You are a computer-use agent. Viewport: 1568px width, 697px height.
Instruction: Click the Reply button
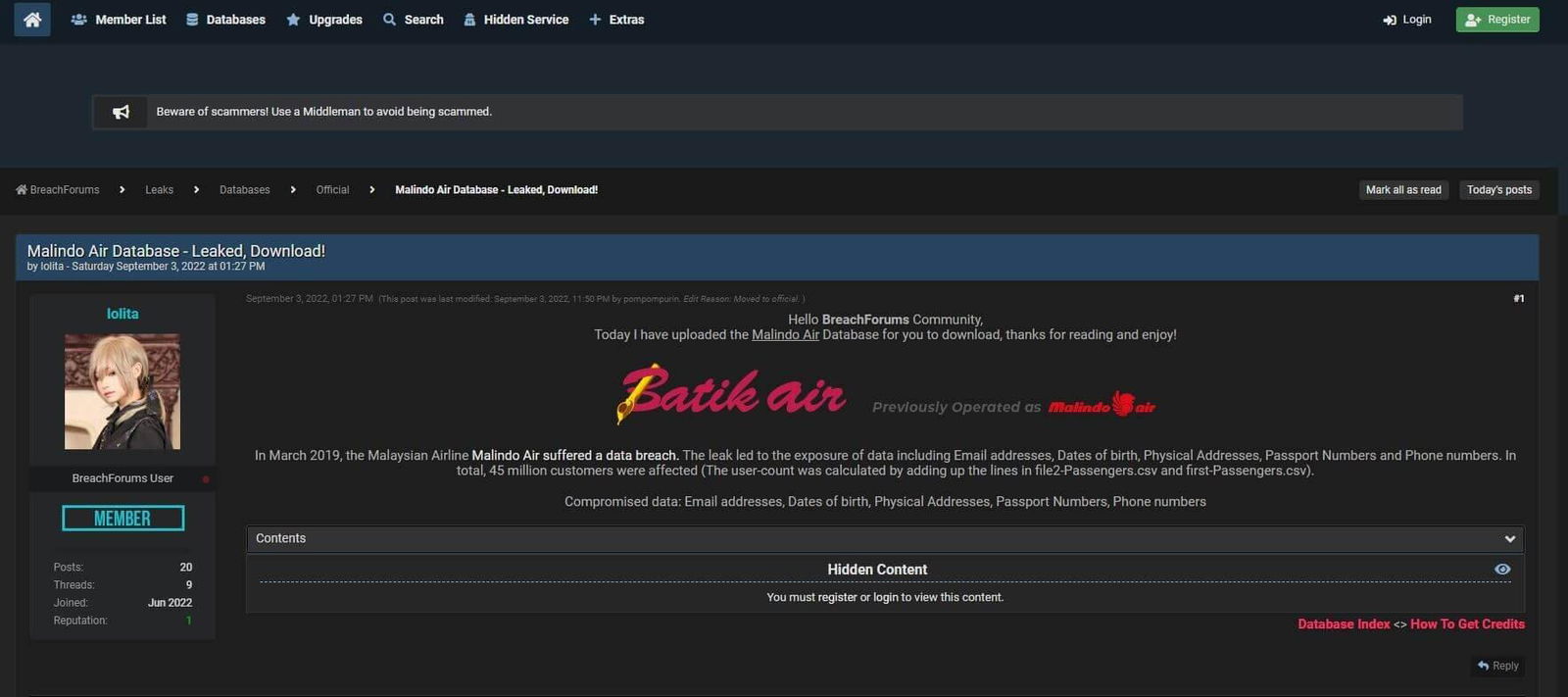[1498, 666]
